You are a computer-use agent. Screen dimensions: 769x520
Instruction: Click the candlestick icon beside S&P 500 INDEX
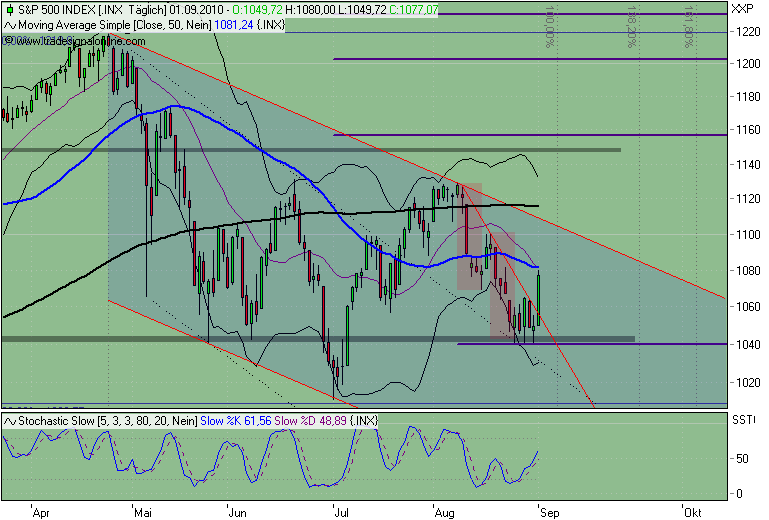9,10
